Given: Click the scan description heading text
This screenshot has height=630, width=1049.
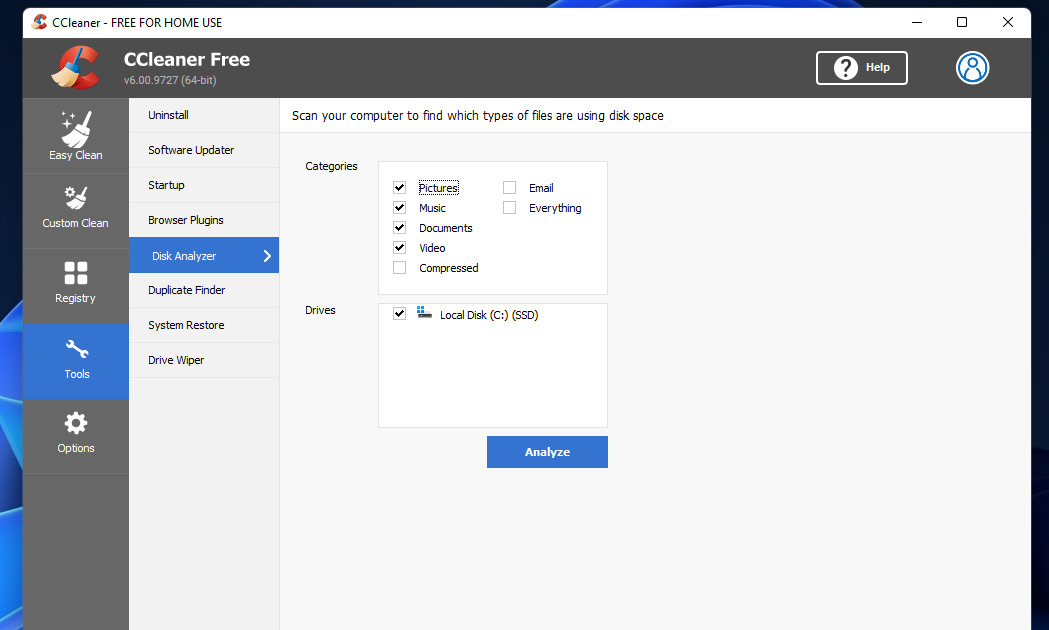Looking at the screenshot, I should (x=478, y=116).
